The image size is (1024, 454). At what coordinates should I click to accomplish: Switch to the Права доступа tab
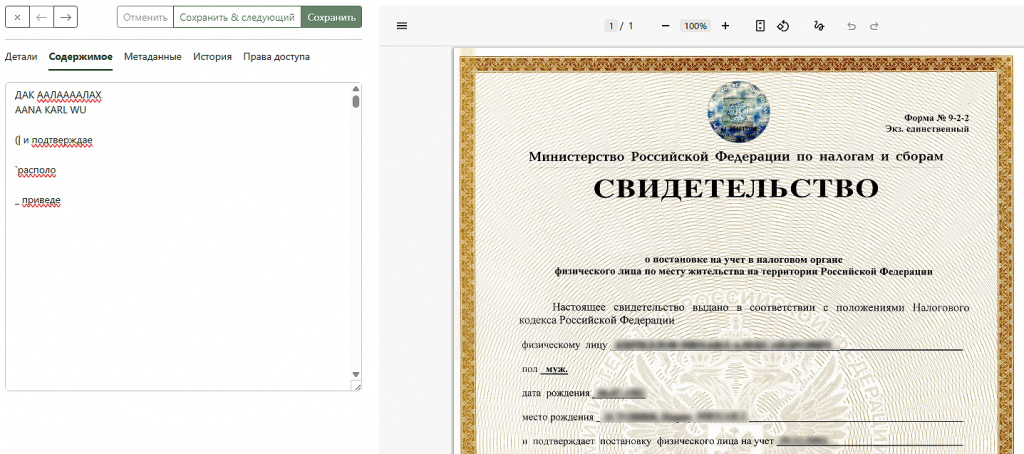(276, 57)
